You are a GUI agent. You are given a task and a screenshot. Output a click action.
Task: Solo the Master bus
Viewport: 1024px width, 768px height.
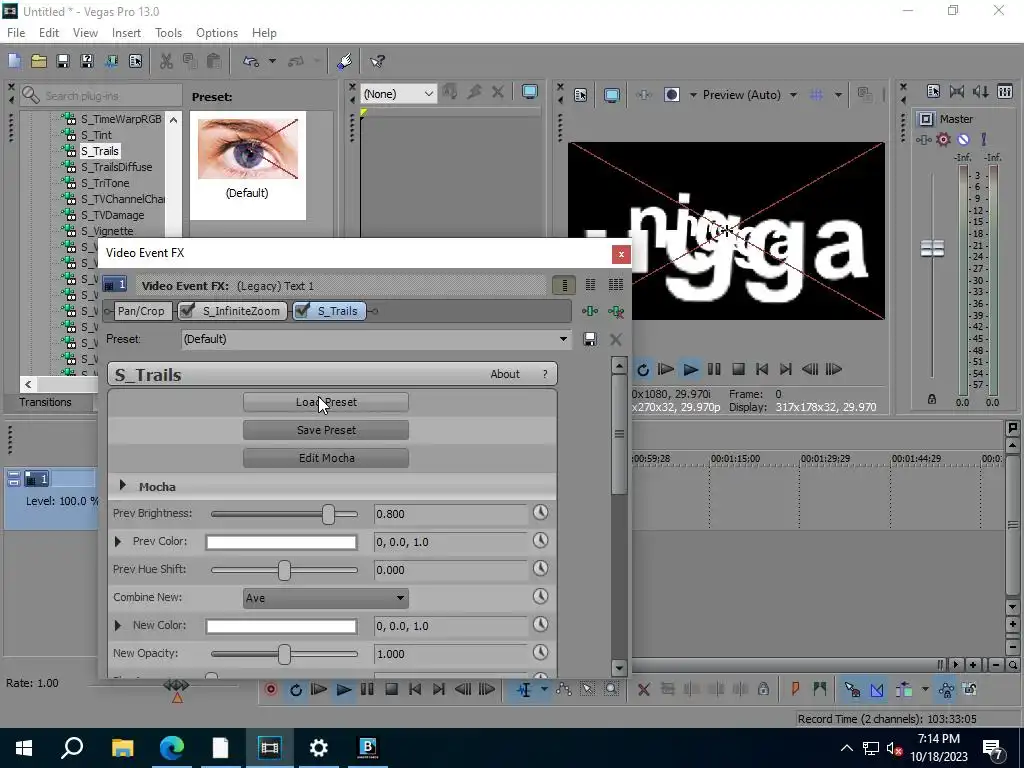[x=984, y=140]
